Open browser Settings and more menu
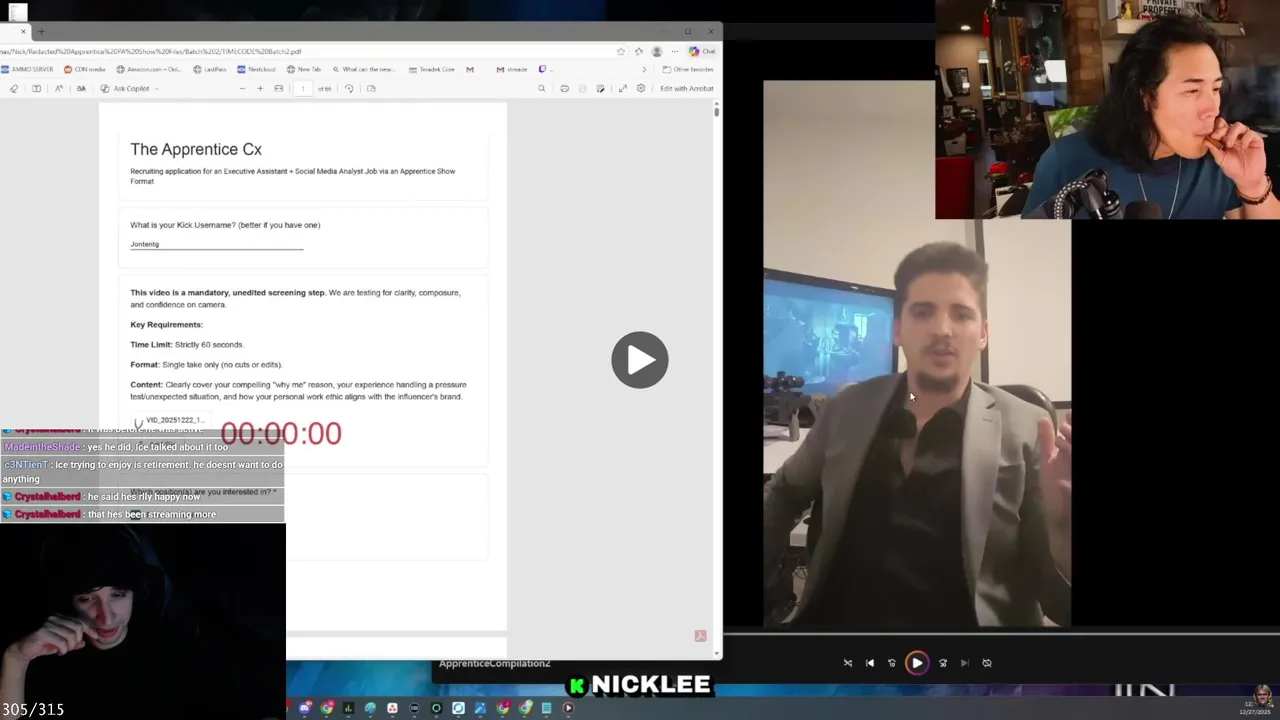Screen dimensions: 1280x720 coord(675,51)
